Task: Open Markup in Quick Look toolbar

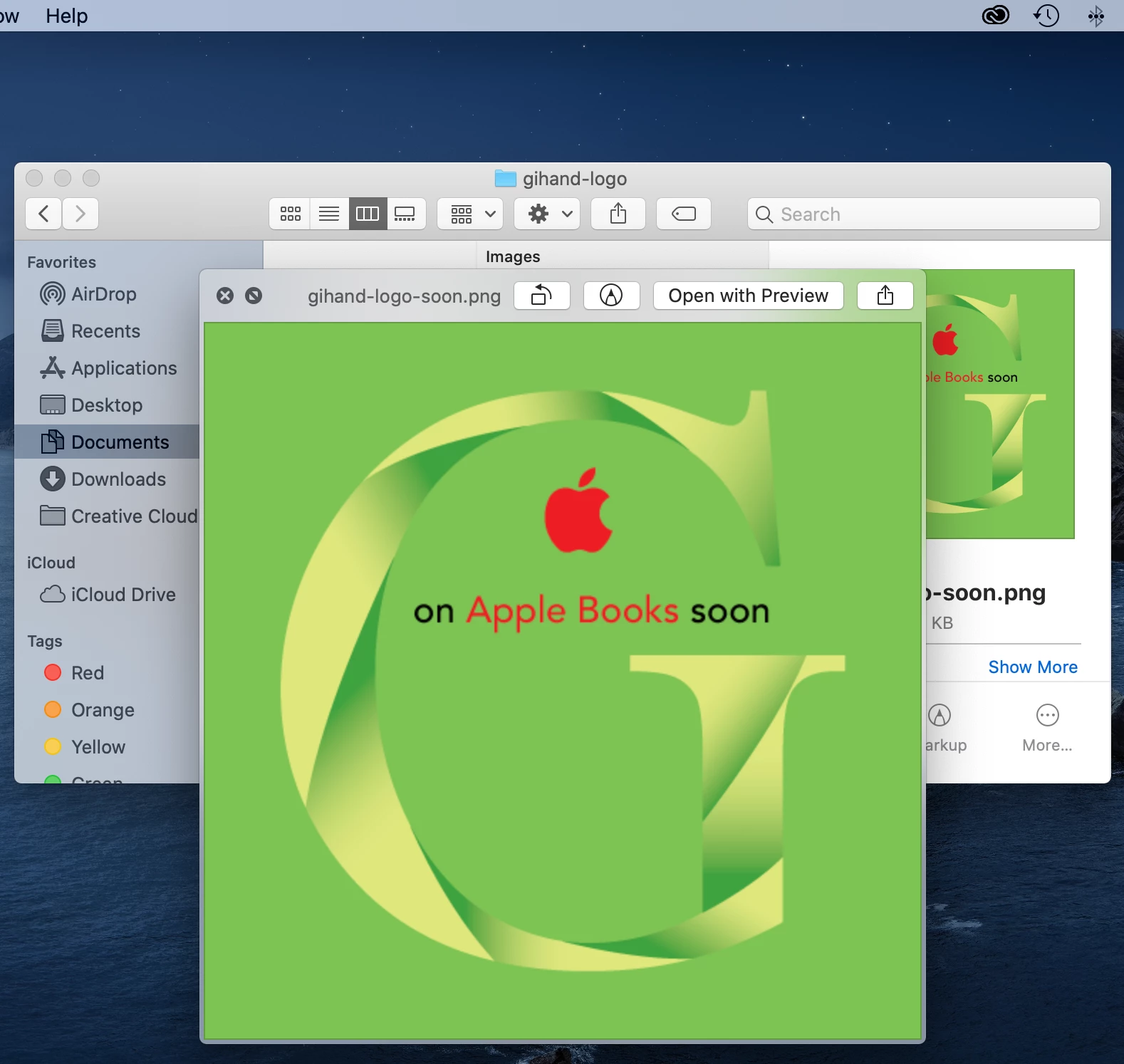Action: tap(611, 296)
